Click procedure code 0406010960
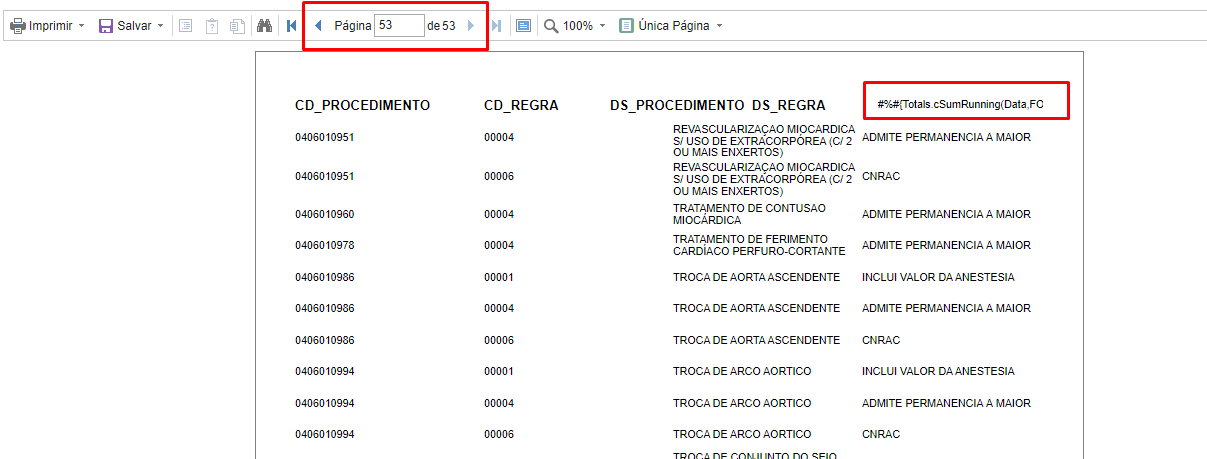 tap(325, 214)
